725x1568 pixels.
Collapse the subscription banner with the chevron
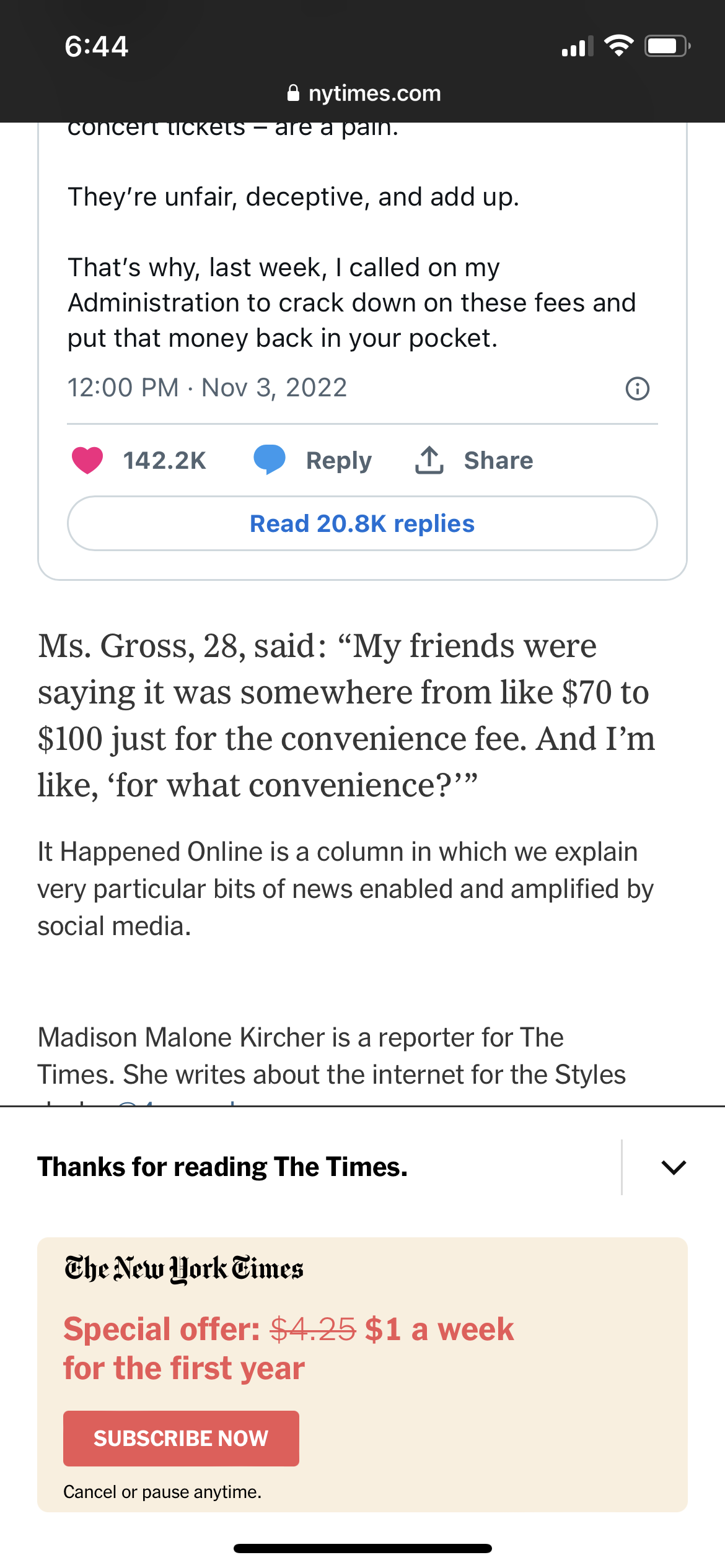(x=674, y=1167)
